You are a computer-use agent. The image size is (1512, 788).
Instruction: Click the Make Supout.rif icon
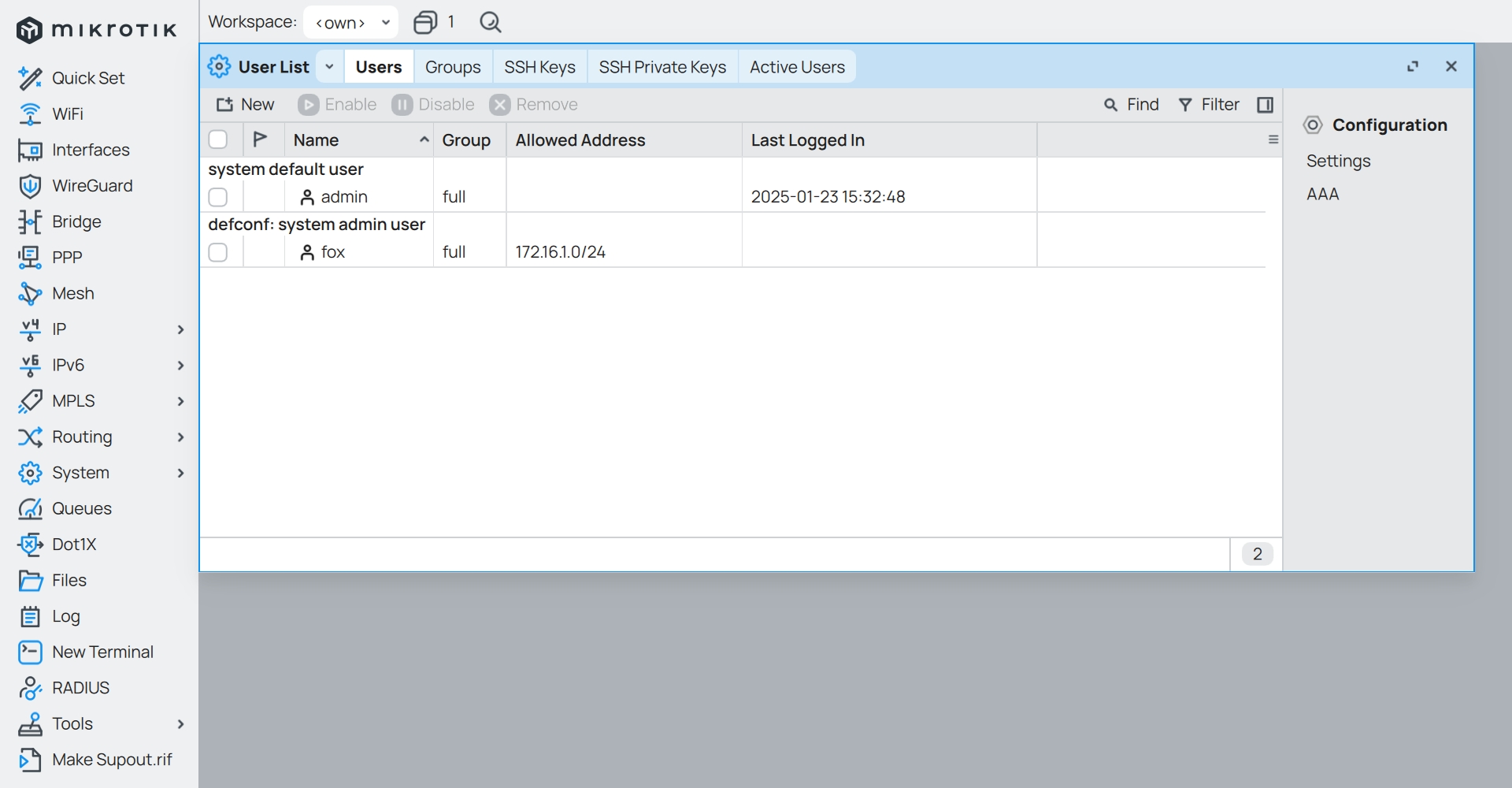30,760
